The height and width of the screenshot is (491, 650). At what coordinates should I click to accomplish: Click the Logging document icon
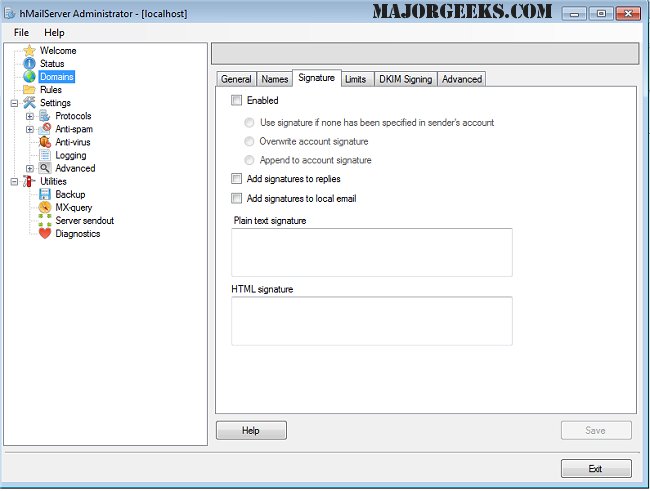coord(45,155)
